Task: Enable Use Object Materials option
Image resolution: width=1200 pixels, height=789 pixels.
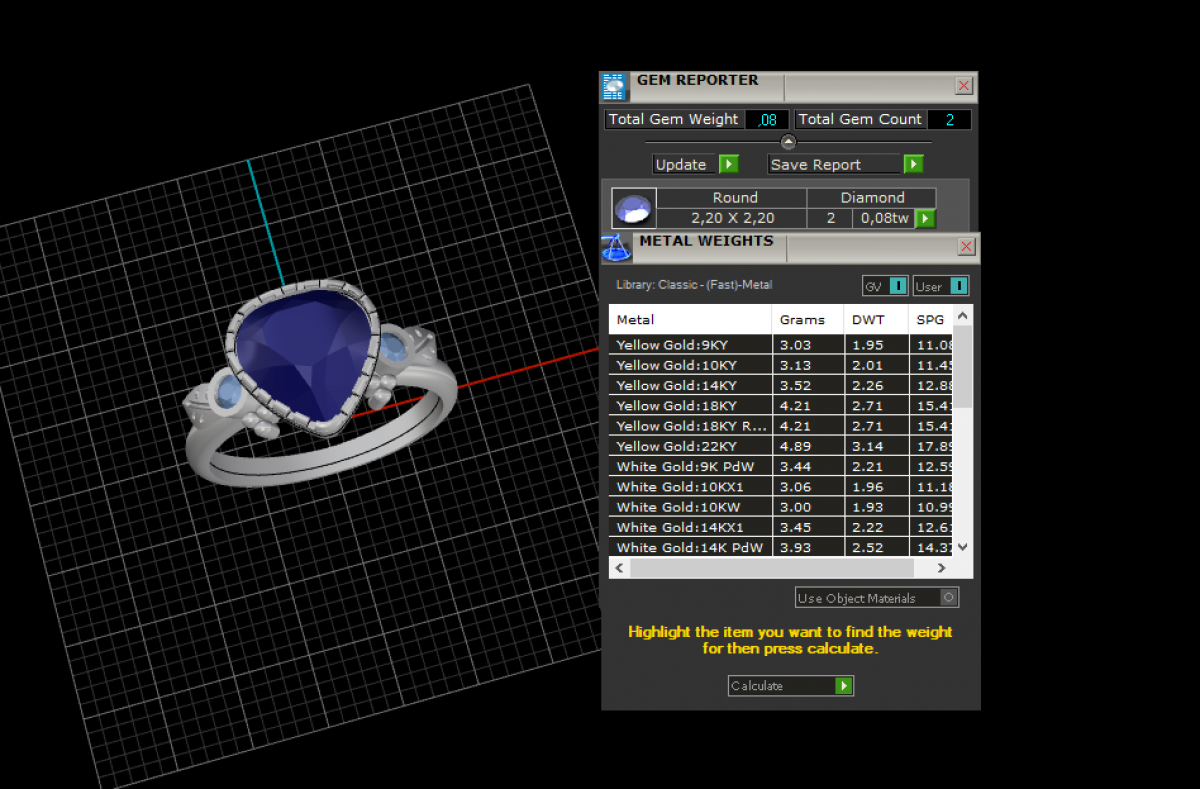Action: [x=948, y=598]
